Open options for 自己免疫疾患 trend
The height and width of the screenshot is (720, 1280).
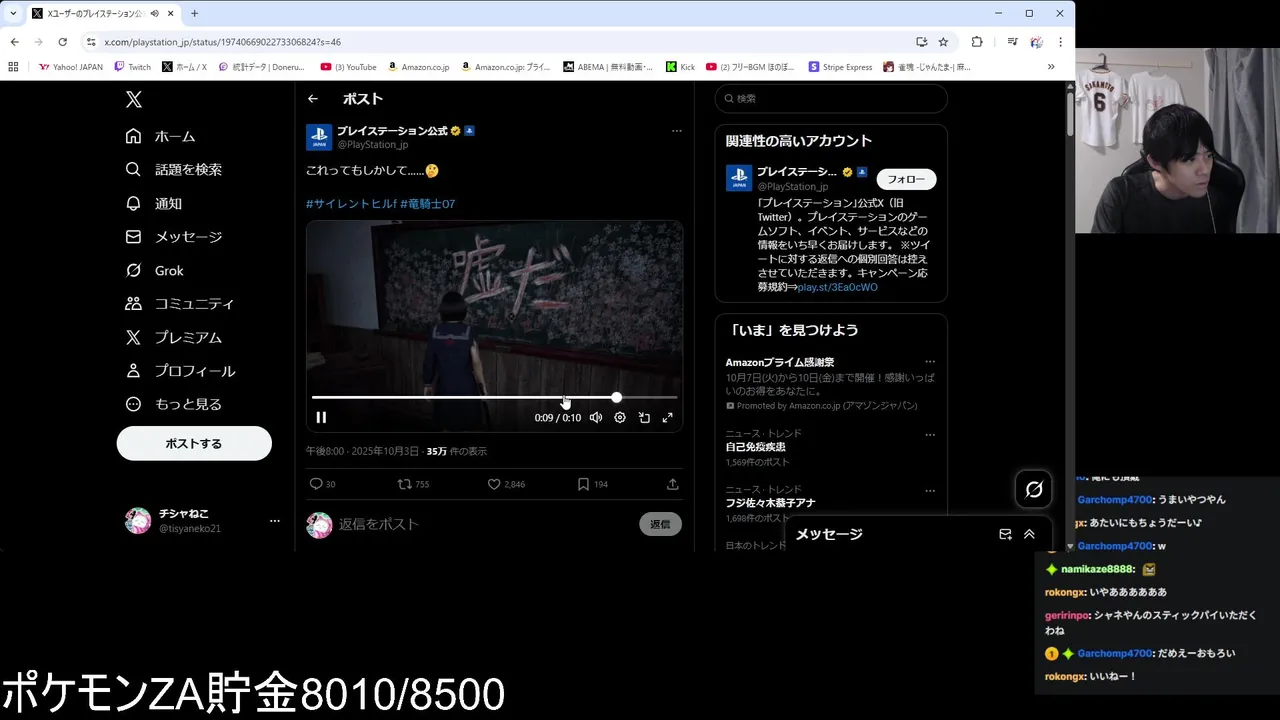(x=930, y=434)
